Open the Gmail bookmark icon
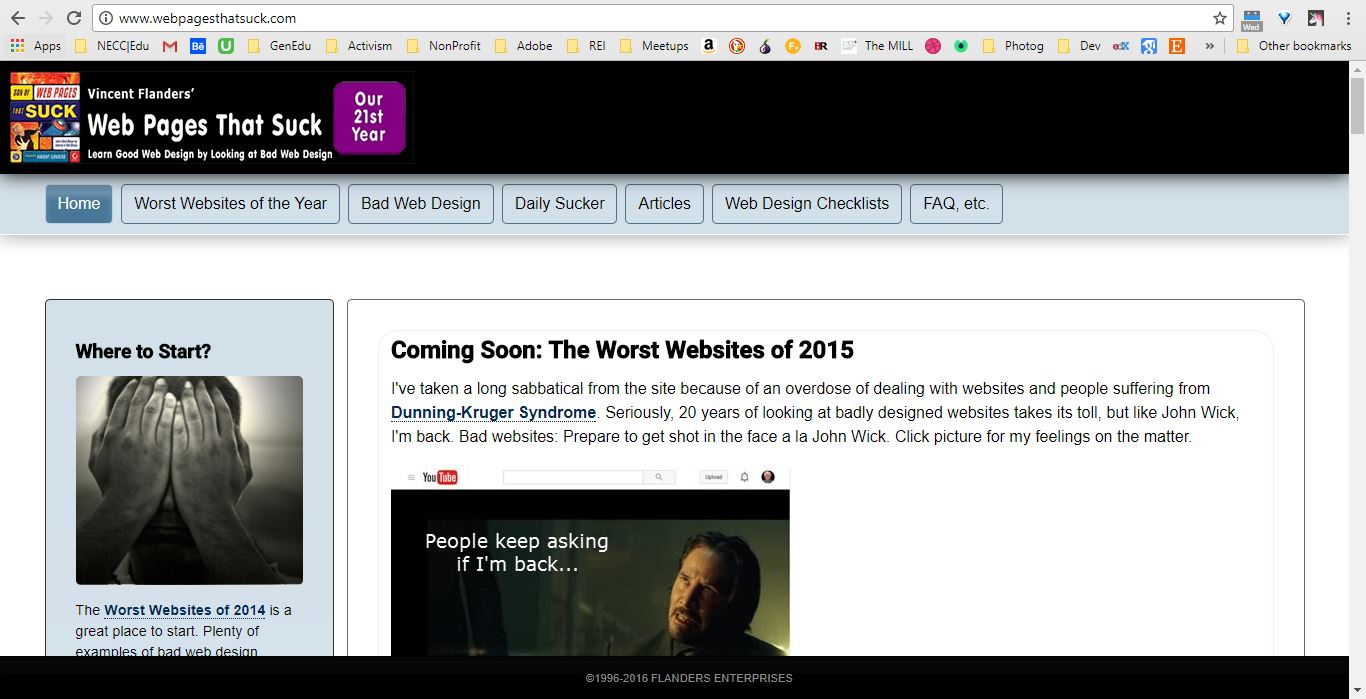The width and height of the screenshot is (1366, 699). pos(170,45)
